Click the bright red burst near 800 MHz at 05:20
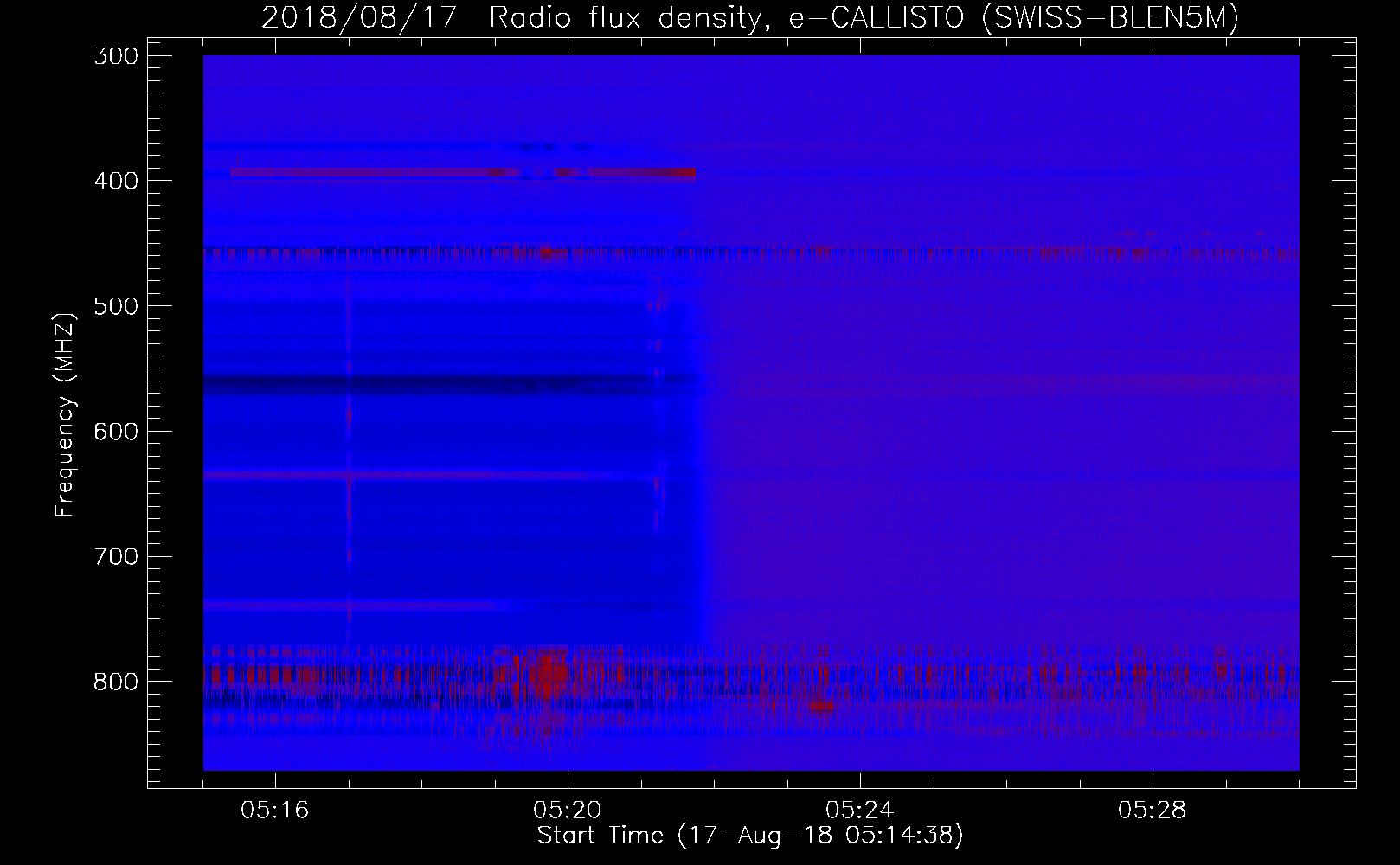 547,675
